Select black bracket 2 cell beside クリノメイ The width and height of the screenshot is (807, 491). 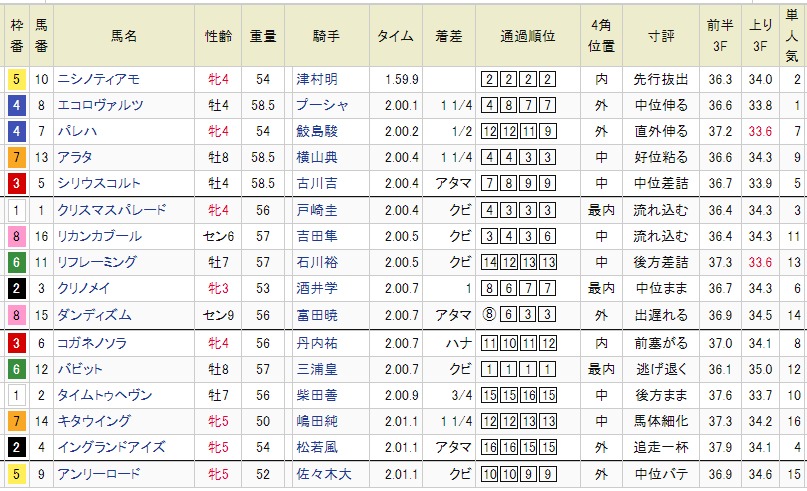pyautogui.click(x=16, y=288)
